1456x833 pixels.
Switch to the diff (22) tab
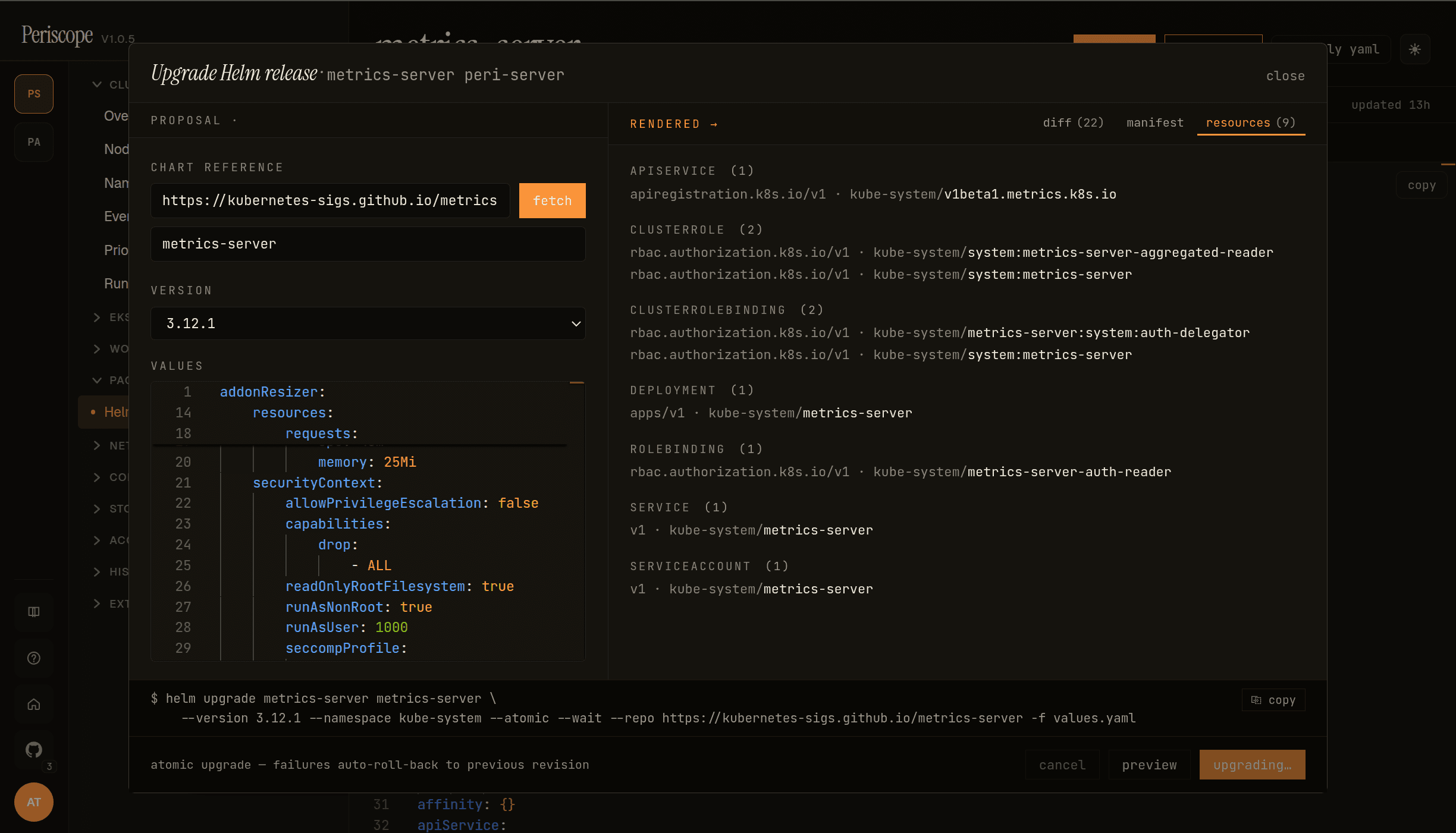click(1073, 122)
